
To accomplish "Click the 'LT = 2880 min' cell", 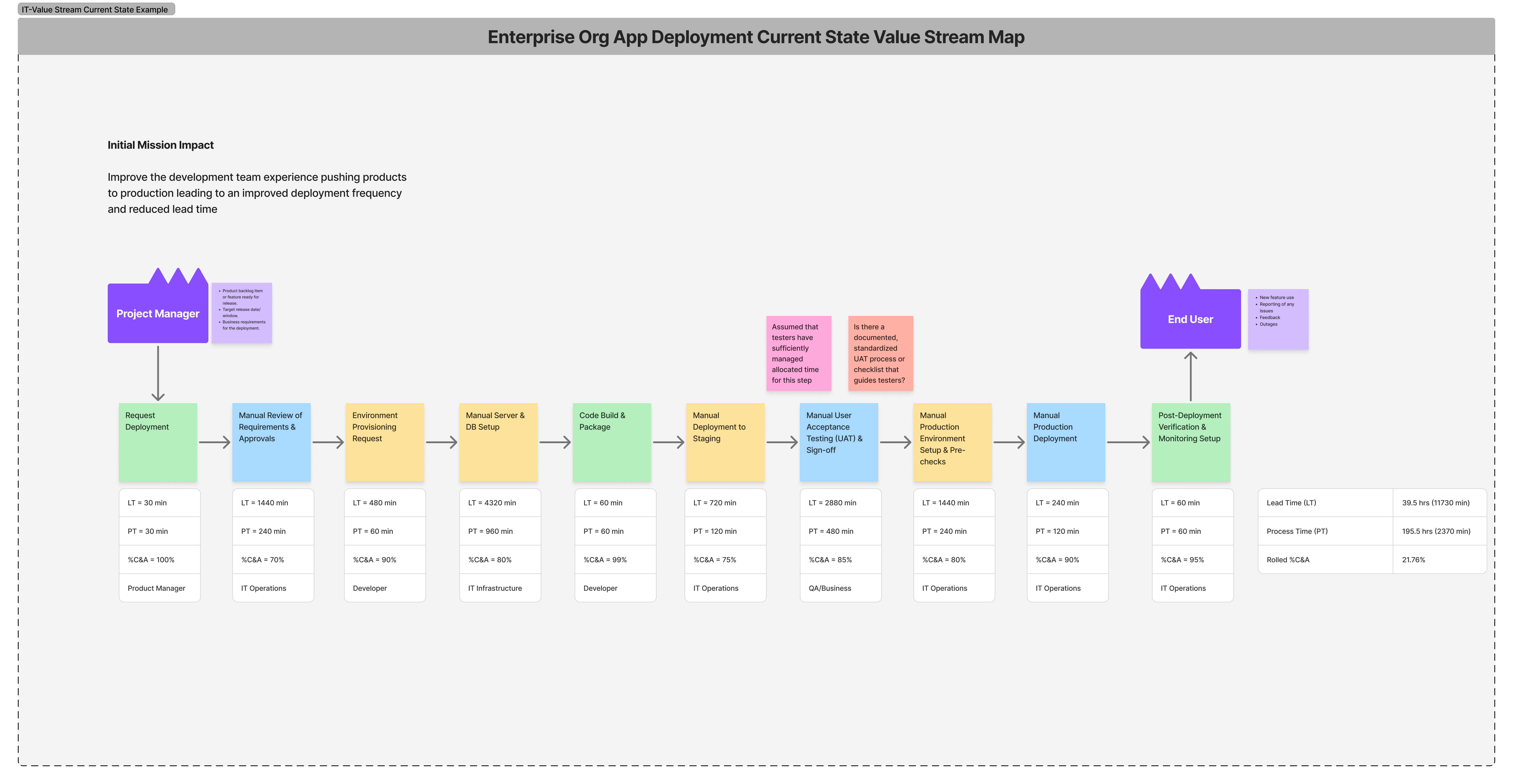I will click(840, 503).
